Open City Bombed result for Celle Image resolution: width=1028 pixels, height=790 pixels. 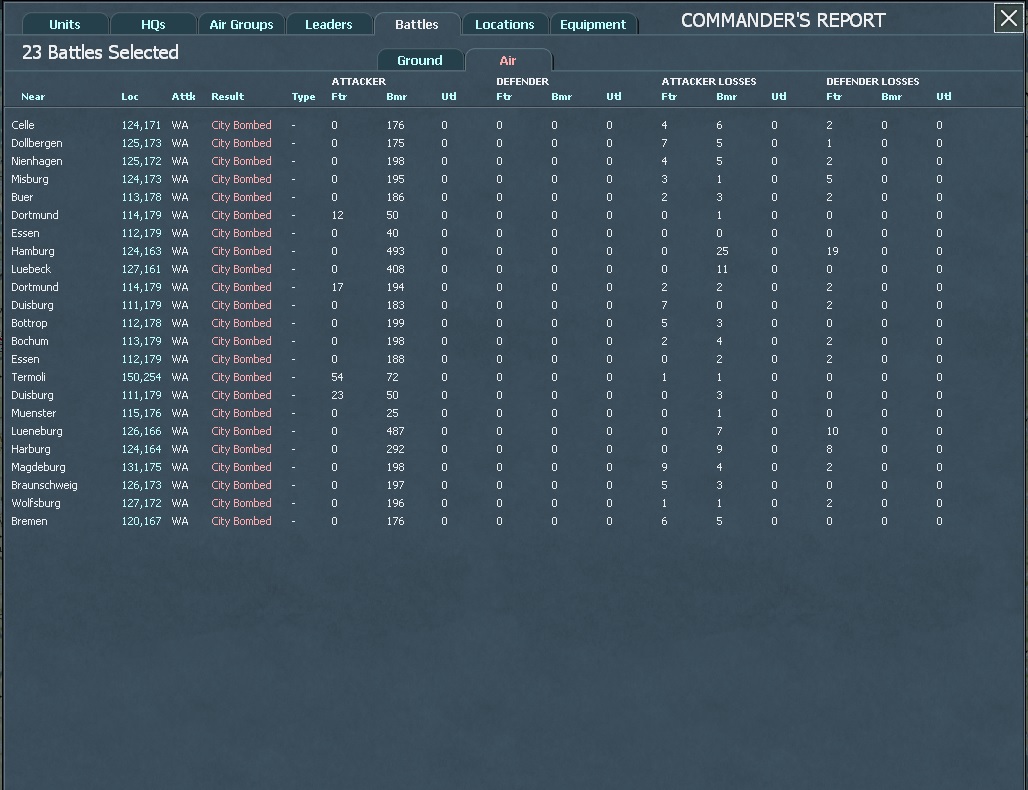point(241,125)
